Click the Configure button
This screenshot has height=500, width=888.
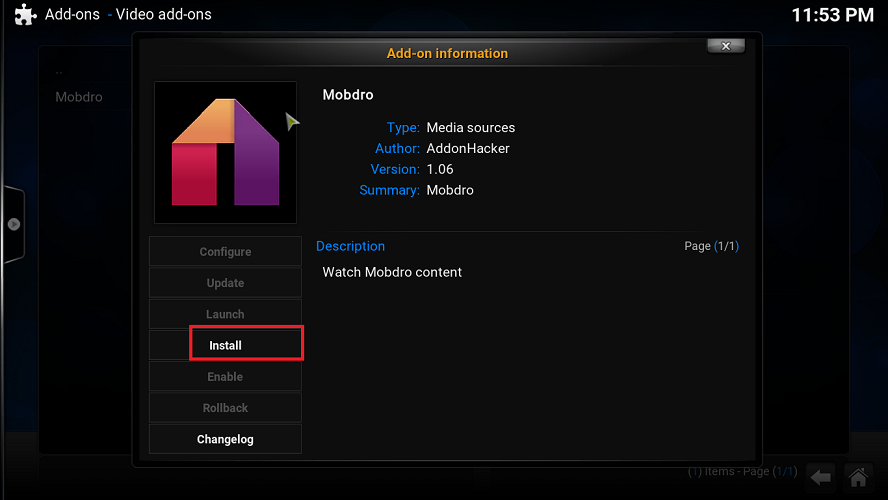pos(225,252)
